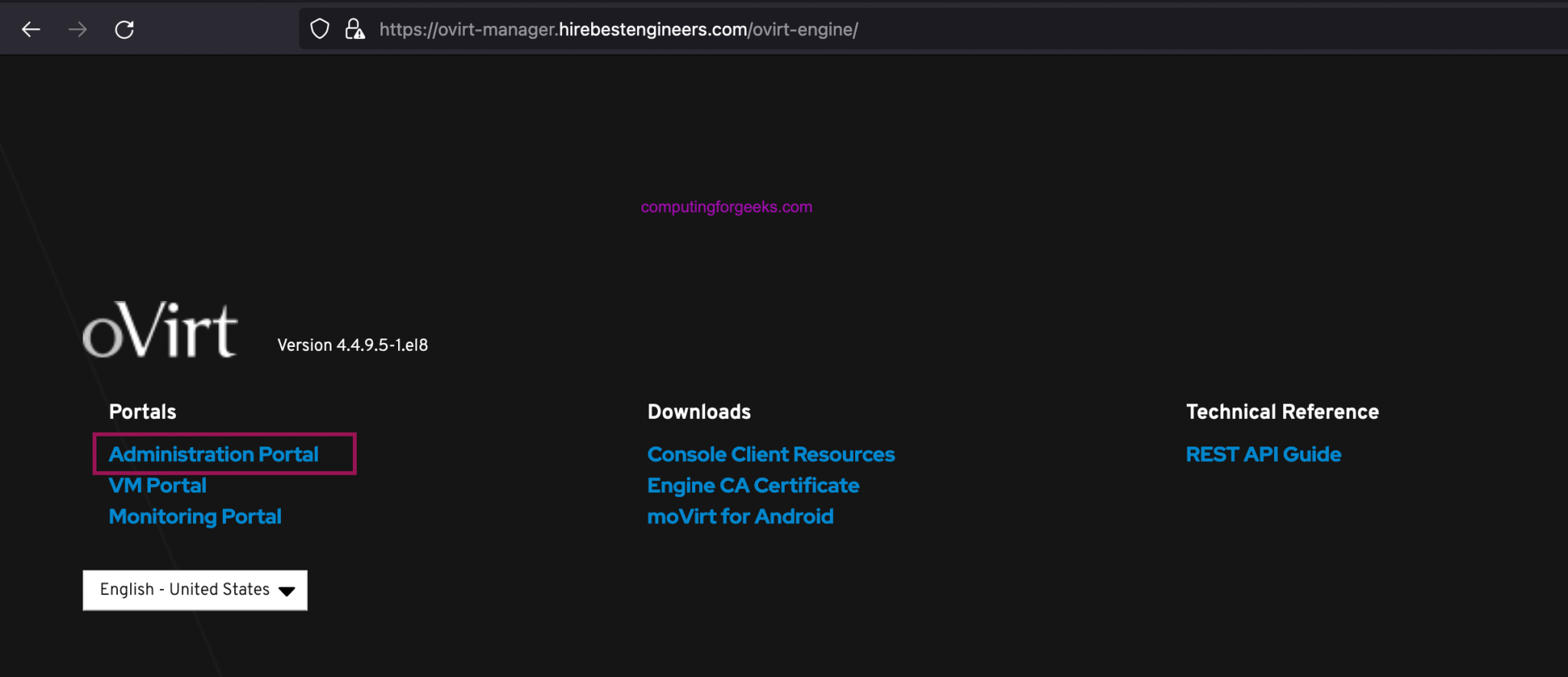
Task: Go to the Monitoring Portal
Action: [x=195, y=517]
